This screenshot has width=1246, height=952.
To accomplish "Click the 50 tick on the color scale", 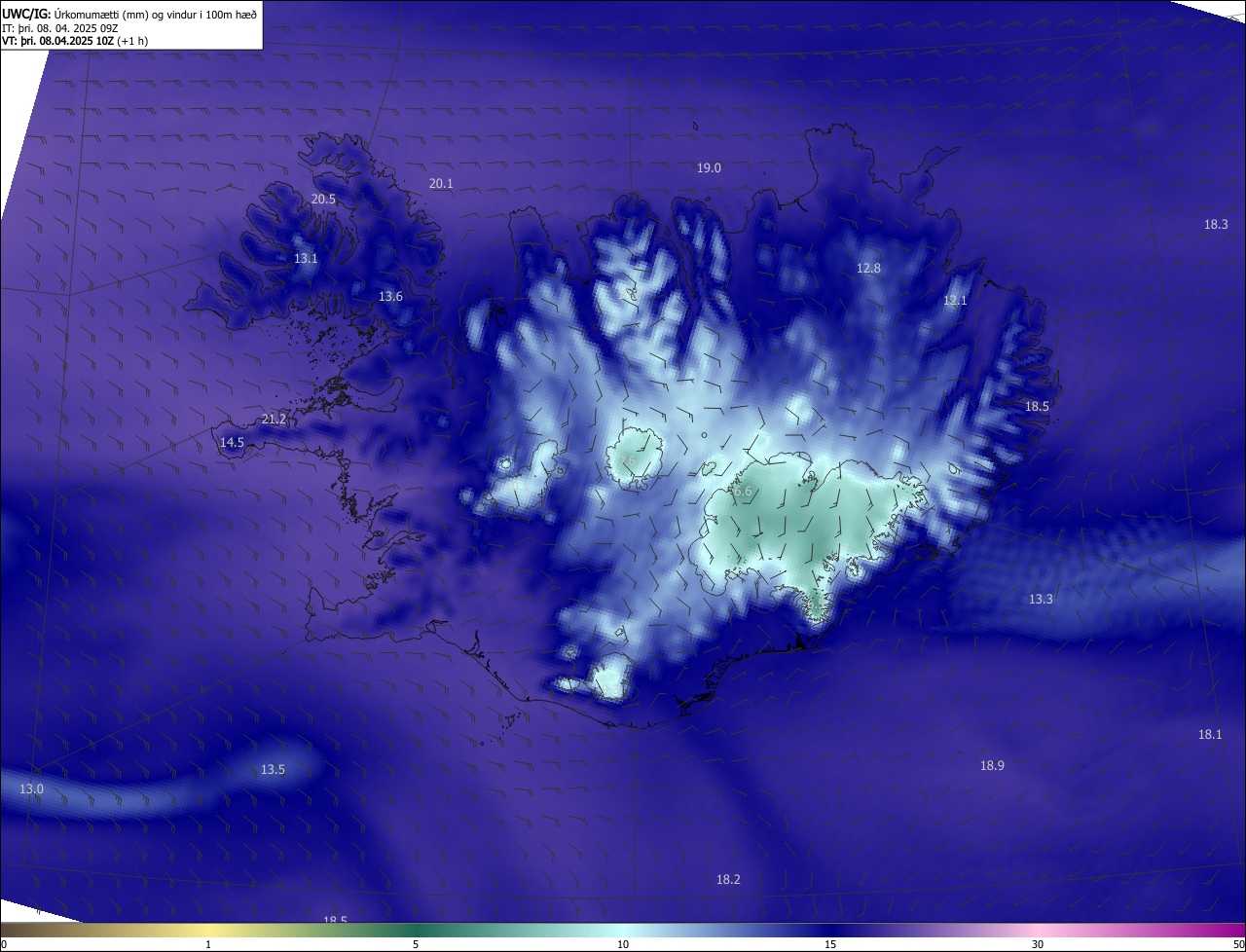I will click(1237, 944).
